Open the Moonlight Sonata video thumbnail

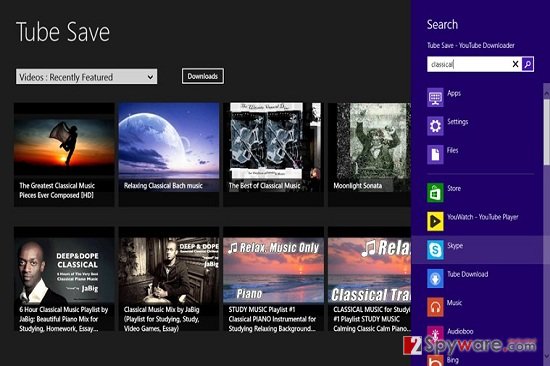click(x=369, y=154)
